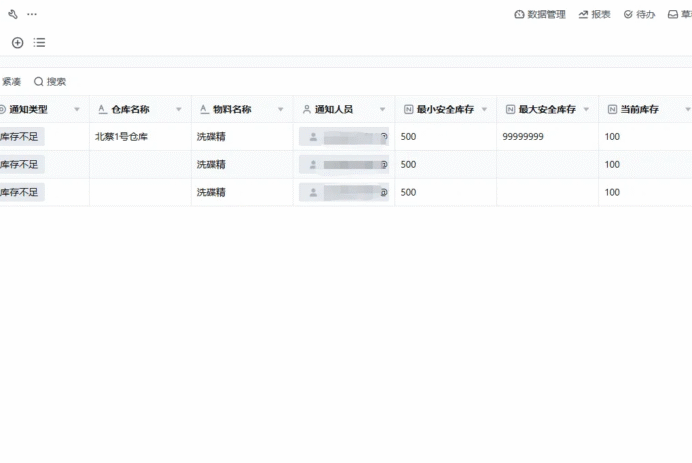This screenshot has width=692, height=463.
Task: Open the list view icon
Action: [39, 42]
